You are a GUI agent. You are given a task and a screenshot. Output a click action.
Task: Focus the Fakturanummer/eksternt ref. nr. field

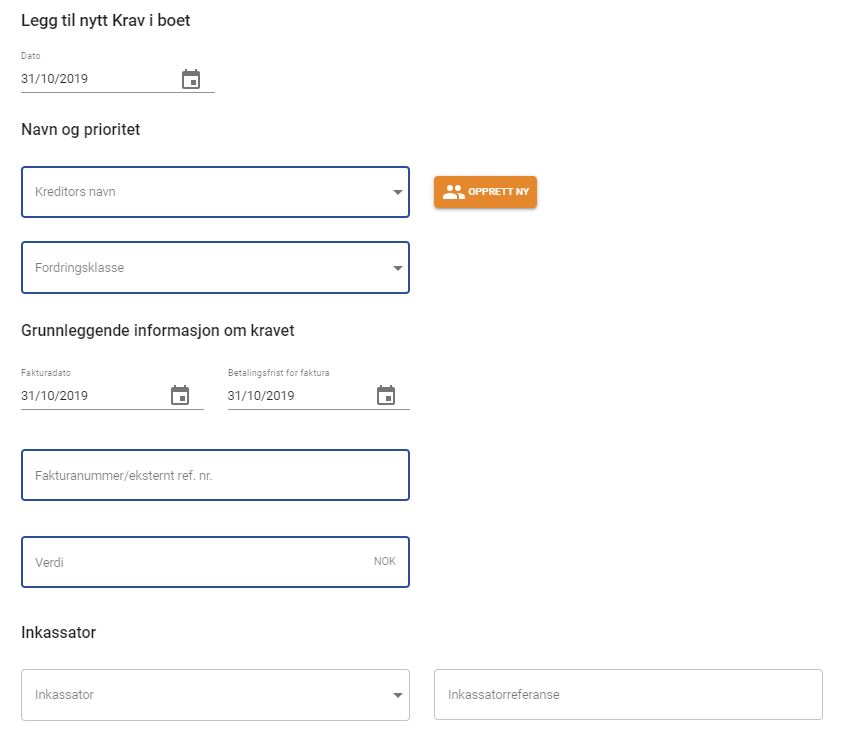pos(215,476)
